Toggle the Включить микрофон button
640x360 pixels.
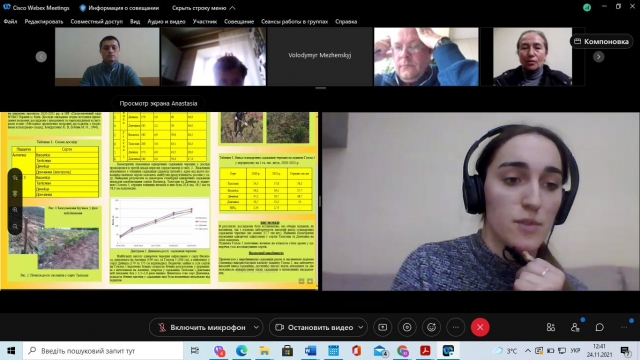coord(202,327)
